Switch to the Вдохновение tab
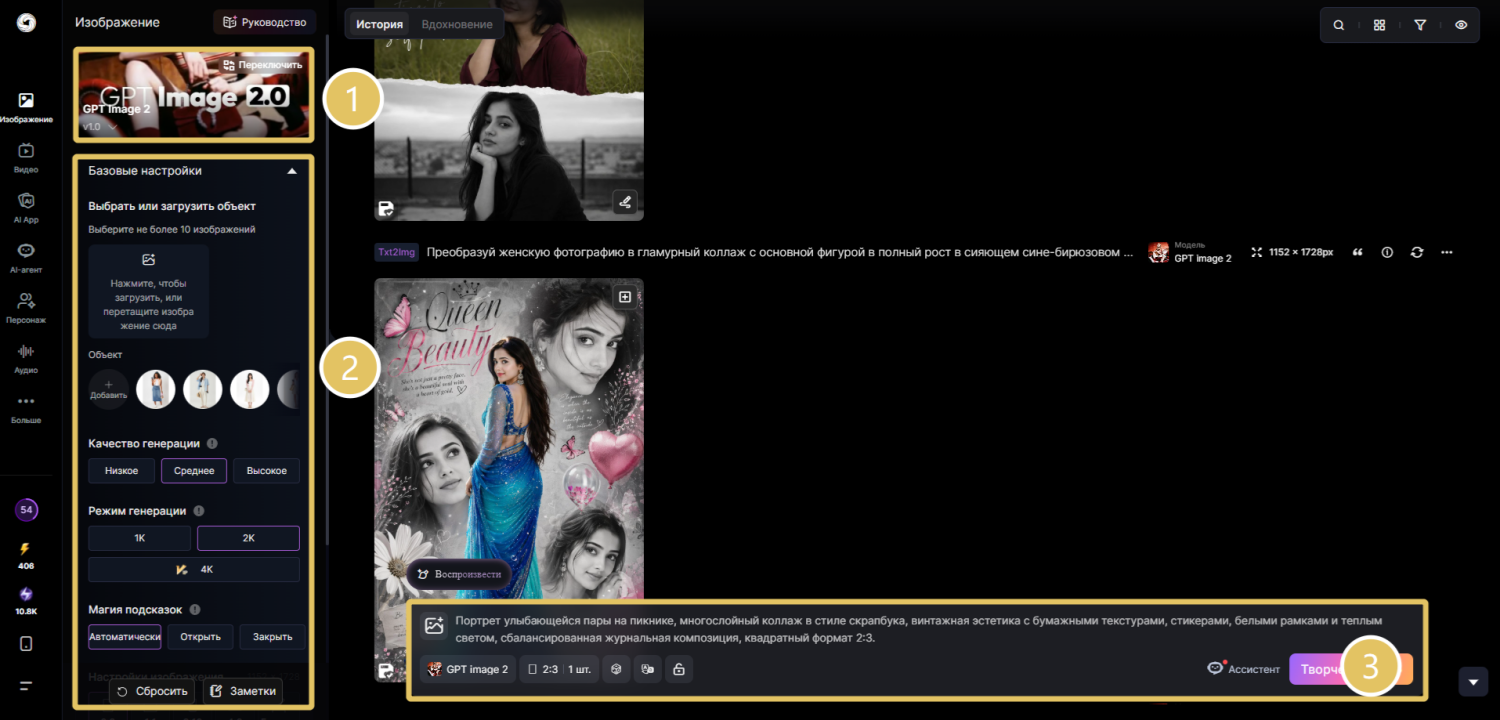The image size is (1500, 720). pos(457,24)
